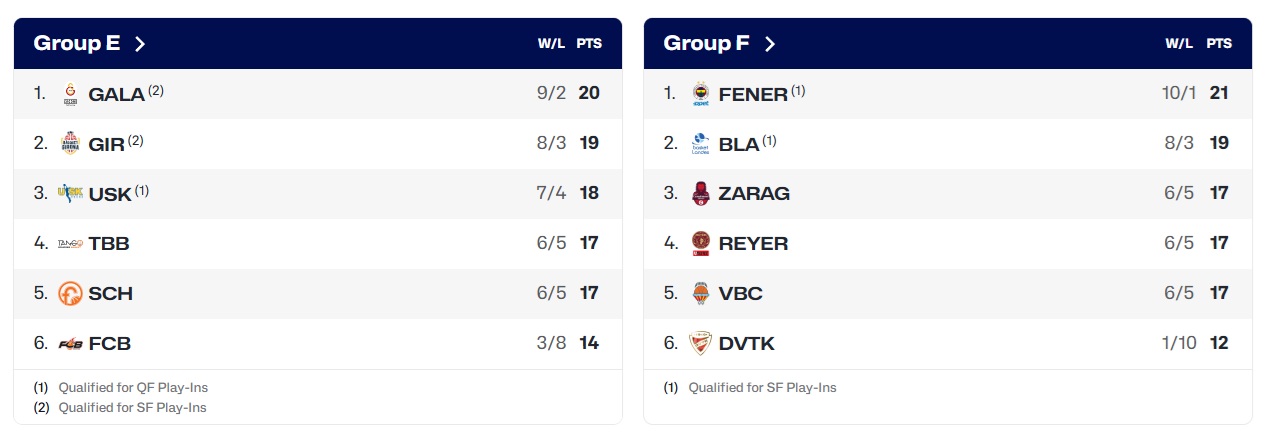Click the Galatasaray team logo
The width and height of the screenshot is (1267, 445).
[70, 94]
